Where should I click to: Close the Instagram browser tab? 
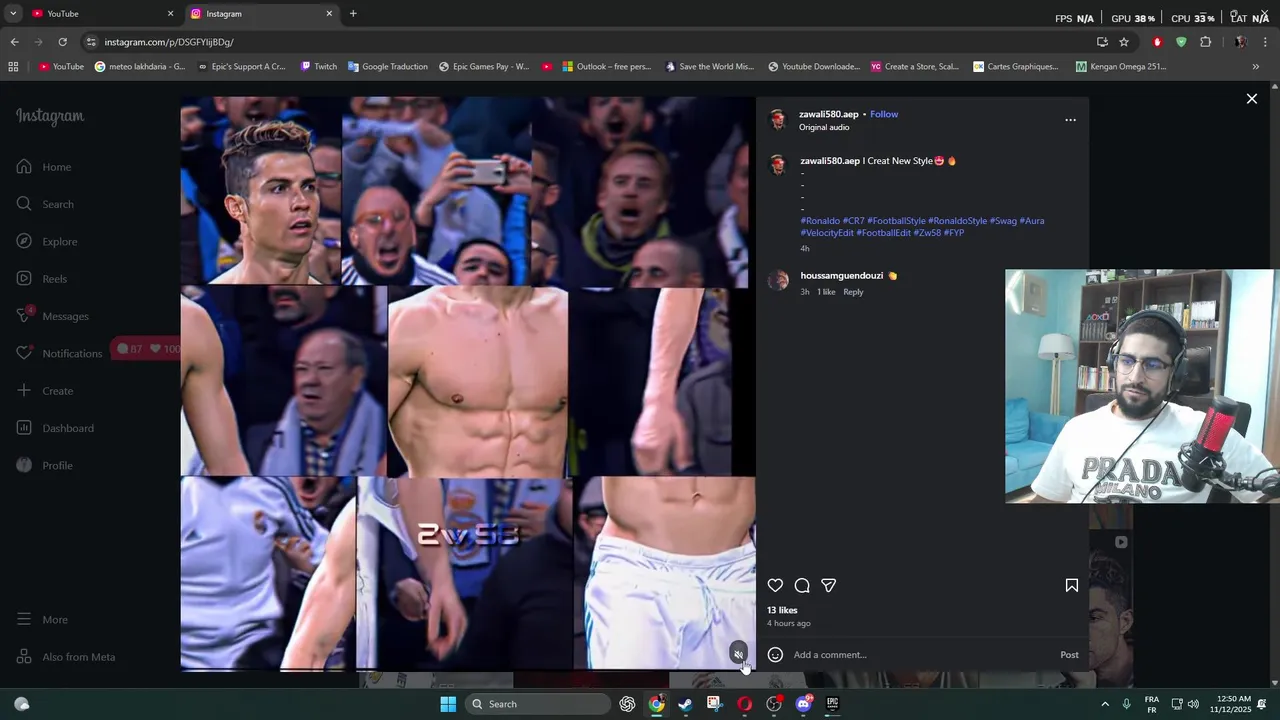(x=329, y=14)
